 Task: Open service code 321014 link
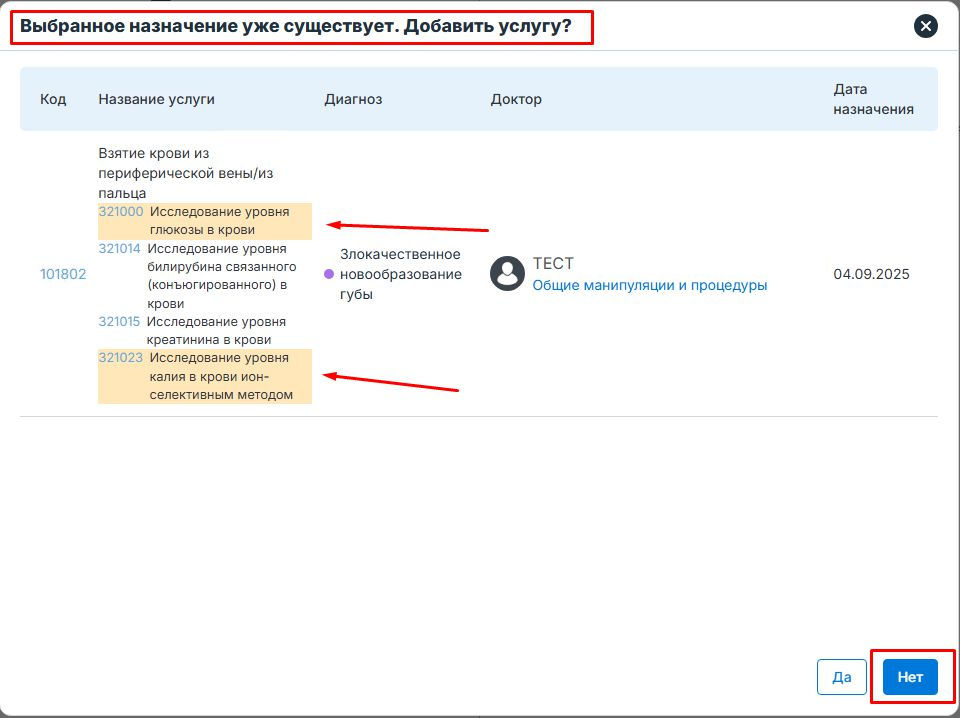120,249
